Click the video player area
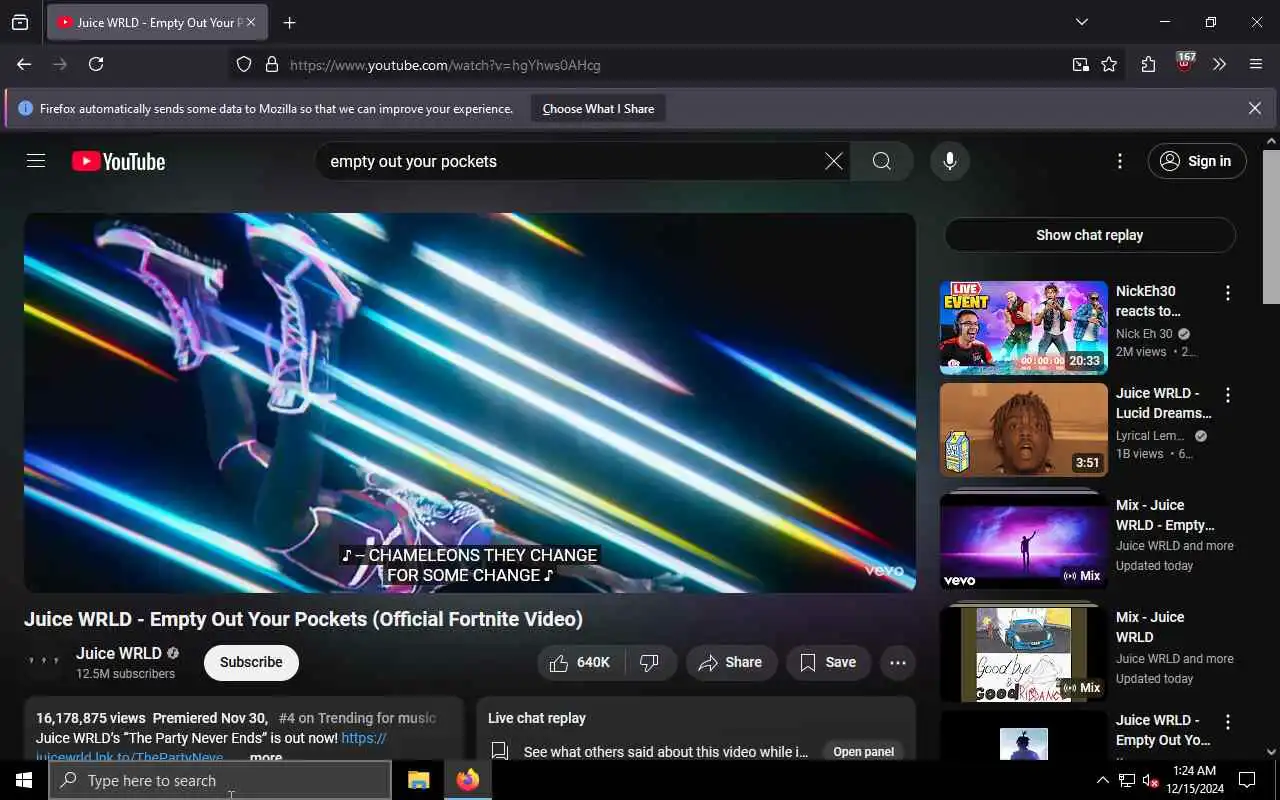The height and width of the screenshot is (800, 1280). click(x=470, y=403)
